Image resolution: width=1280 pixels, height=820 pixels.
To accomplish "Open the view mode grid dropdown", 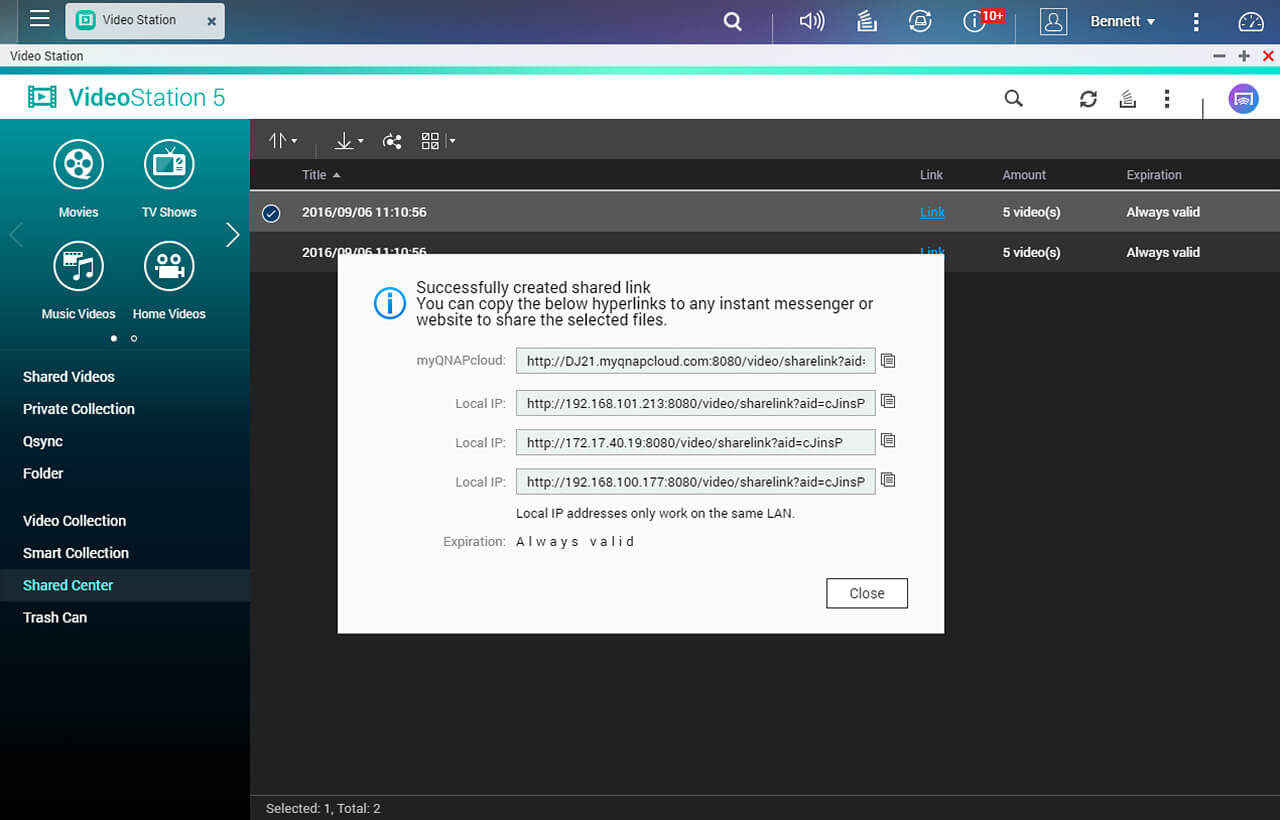I will (438, 141).
